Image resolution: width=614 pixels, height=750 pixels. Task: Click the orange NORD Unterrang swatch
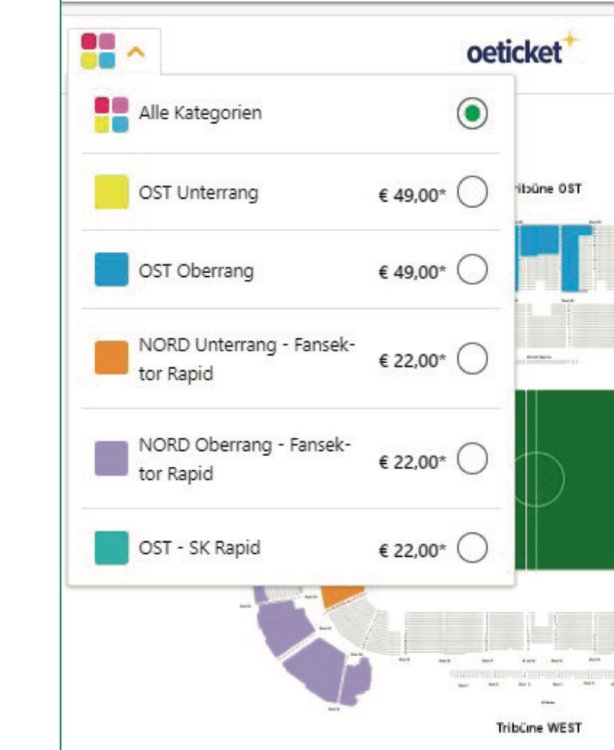tap(112, 358)
